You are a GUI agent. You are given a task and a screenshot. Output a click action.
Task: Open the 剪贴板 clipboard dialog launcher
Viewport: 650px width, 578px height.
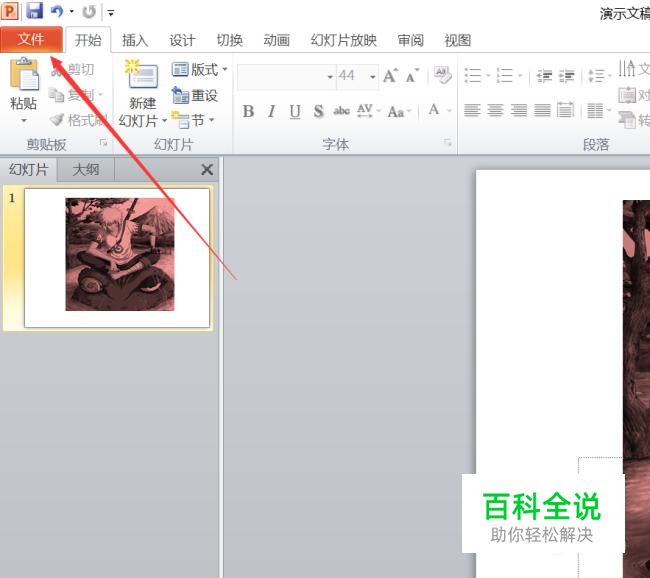coord(104,143)
